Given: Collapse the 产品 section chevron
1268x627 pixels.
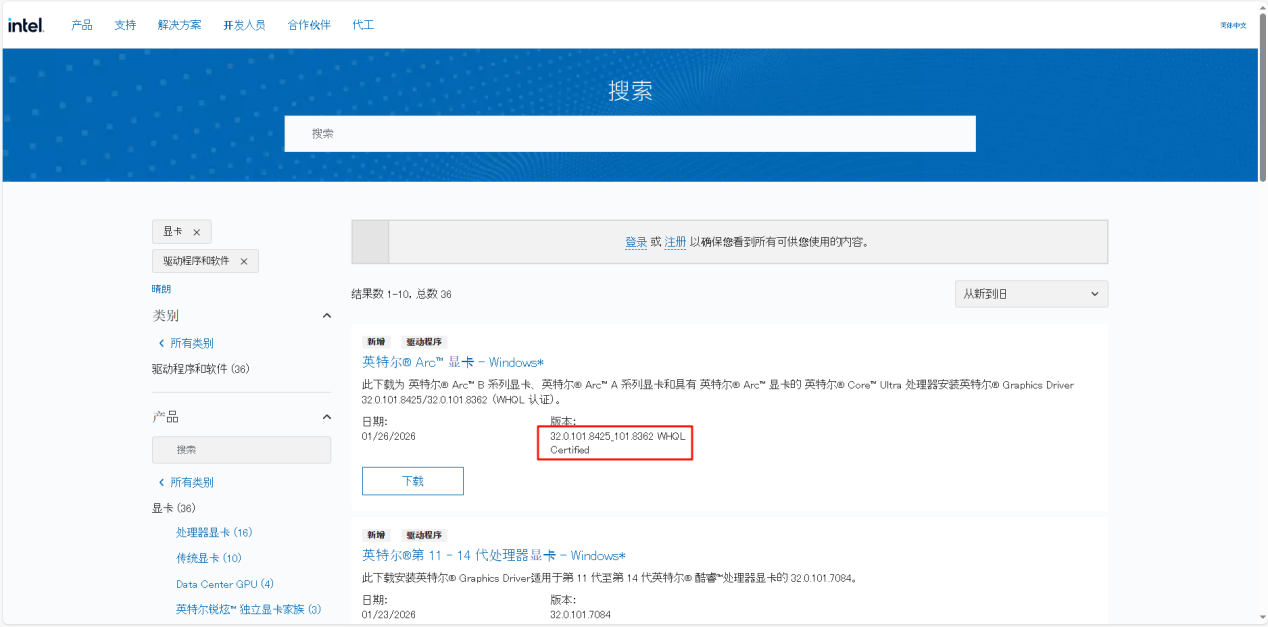Looking at the screenshot, I should pyautogui.click(x=326, y=417).
